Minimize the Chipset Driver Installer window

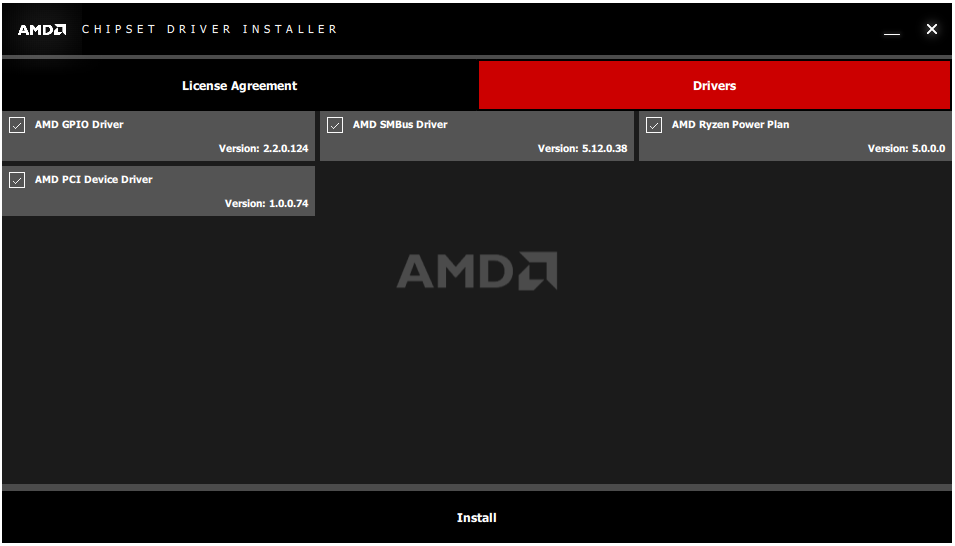click(x=892, y=30)
